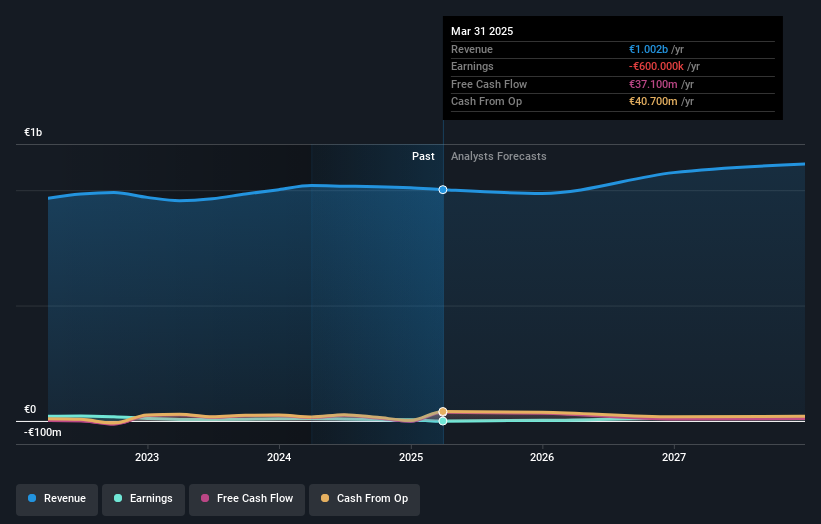Click the teal Earnings legend dot

118,498
